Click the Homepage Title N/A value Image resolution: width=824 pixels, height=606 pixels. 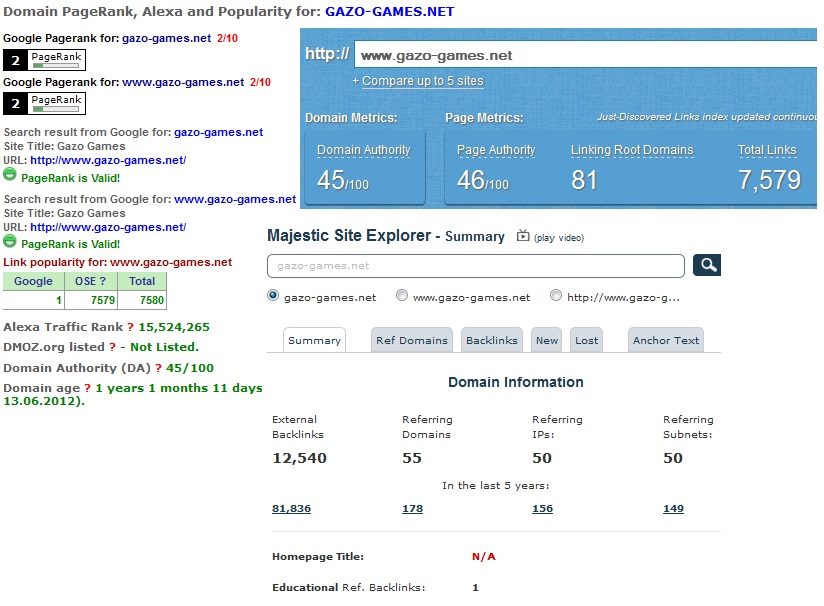483,557
